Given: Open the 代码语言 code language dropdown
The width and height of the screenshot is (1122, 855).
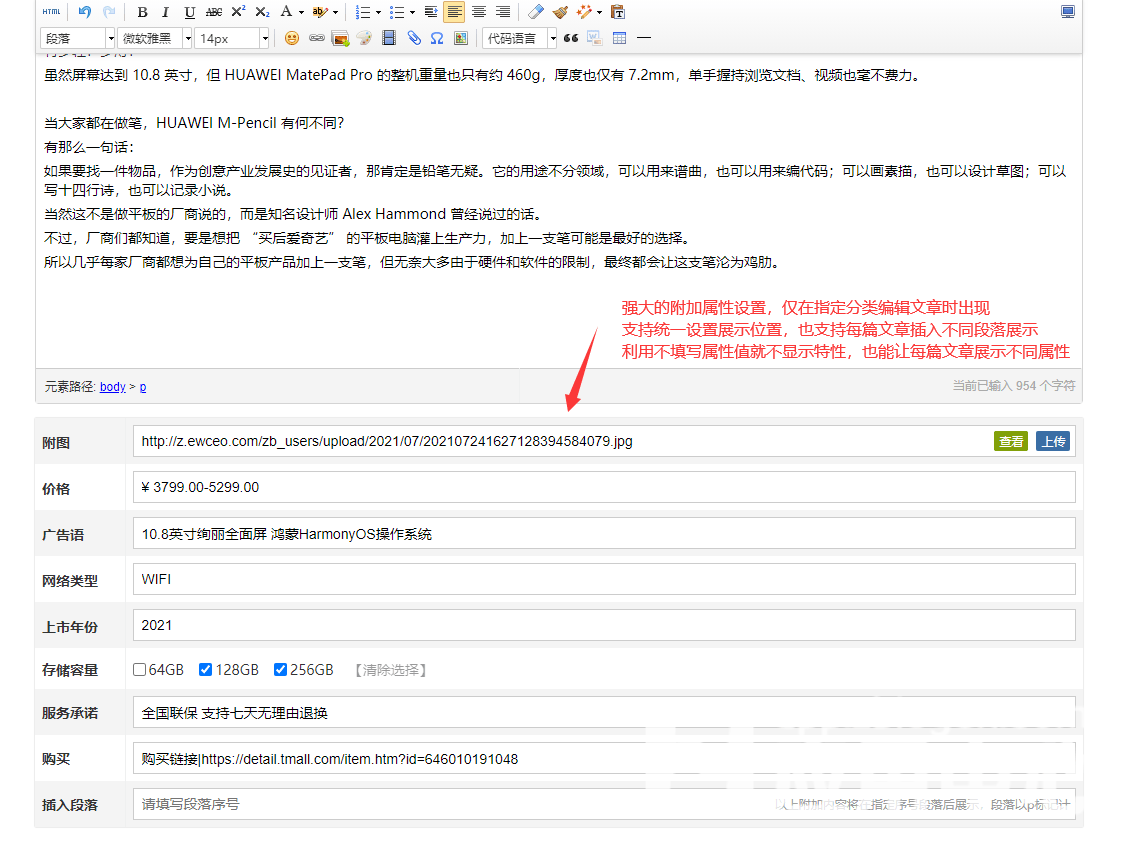Looking at the screenshot, I should pyautogui.click(x=519, y=38).
